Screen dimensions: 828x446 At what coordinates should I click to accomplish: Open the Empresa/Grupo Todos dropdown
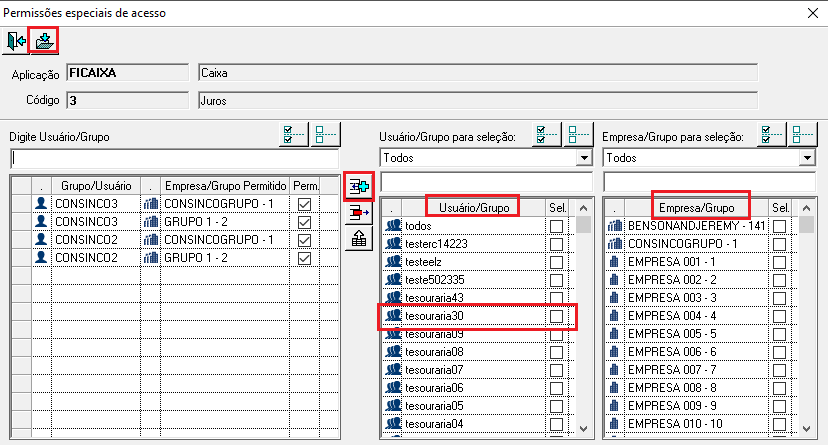(x=807, y=158)
